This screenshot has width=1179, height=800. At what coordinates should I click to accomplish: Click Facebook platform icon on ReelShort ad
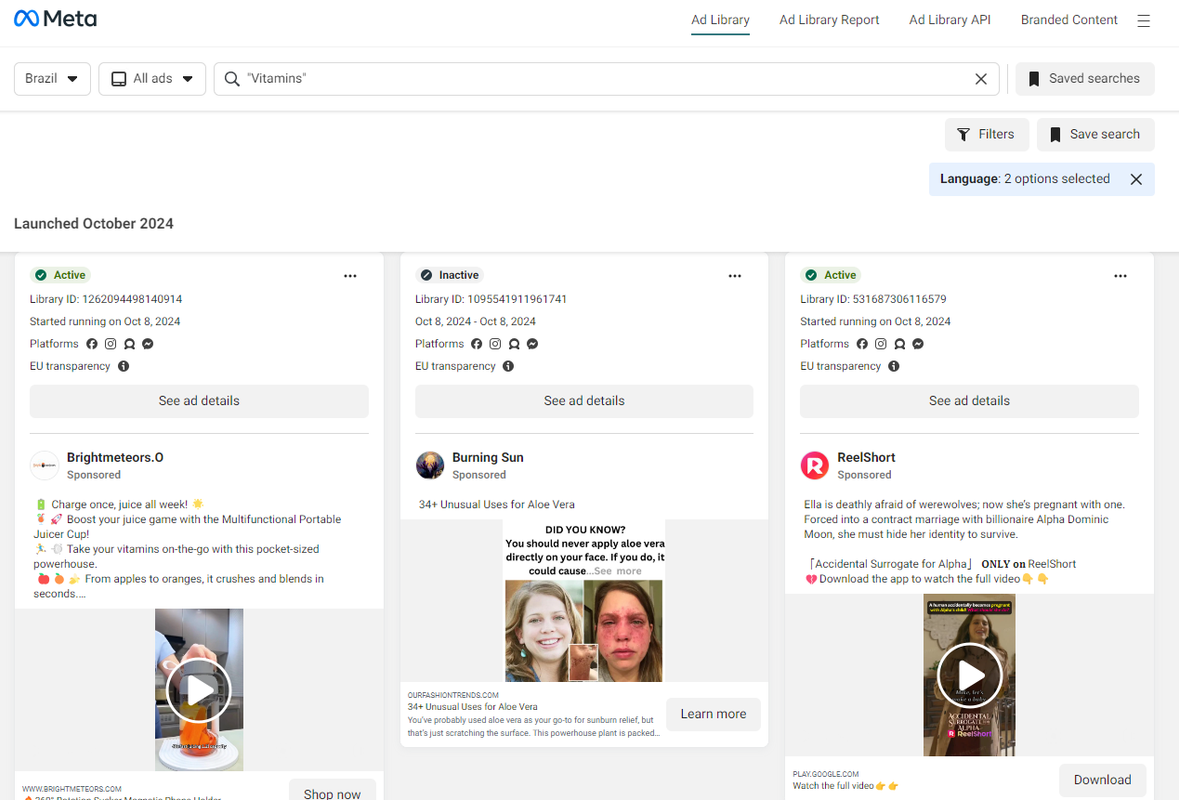point(862,344)
